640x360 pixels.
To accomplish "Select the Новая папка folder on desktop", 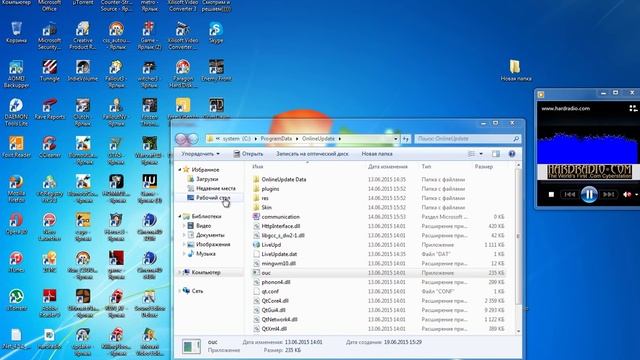I will [x=516, y=71].
